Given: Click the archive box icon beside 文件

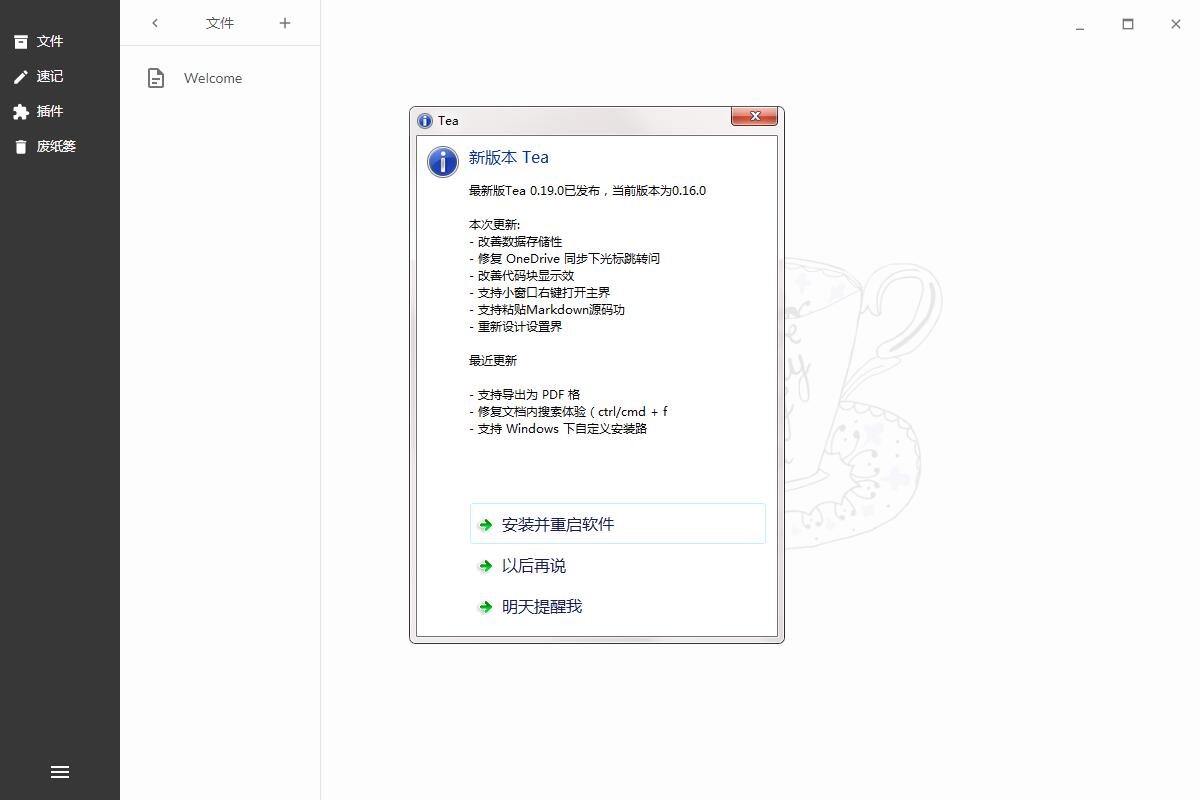Looking at the screenshot, I should pos(21,41).
